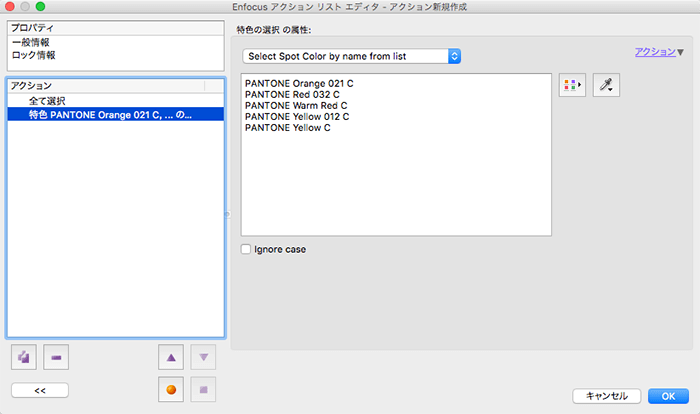Select PANTONE Yellow 012 C in list
The height and width of the screenshot is (414, 700).
pyautogui.click(x=297, y=117)
